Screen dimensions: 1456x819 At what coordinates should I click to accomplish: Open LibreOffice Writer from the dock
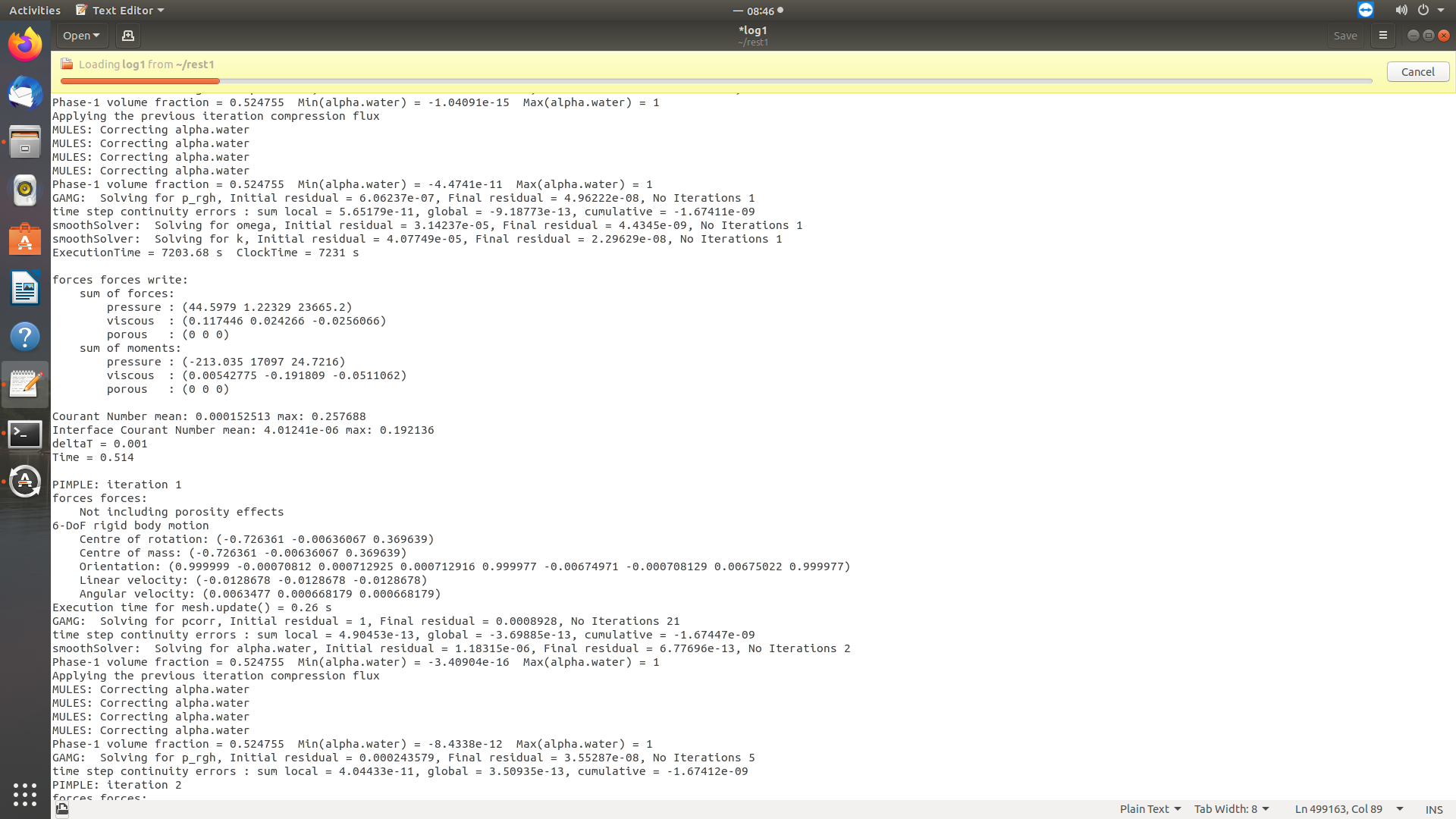coord(25,288)
